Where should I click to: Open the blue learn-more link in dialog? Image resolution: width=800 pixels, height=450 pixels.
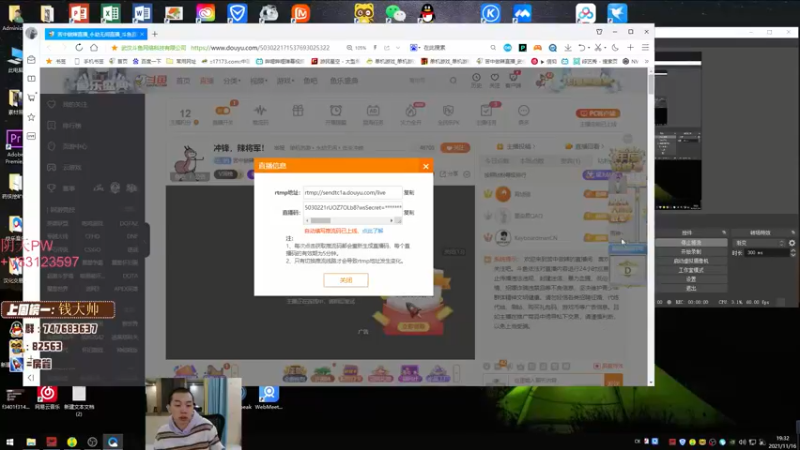click(x=372, y=231)
